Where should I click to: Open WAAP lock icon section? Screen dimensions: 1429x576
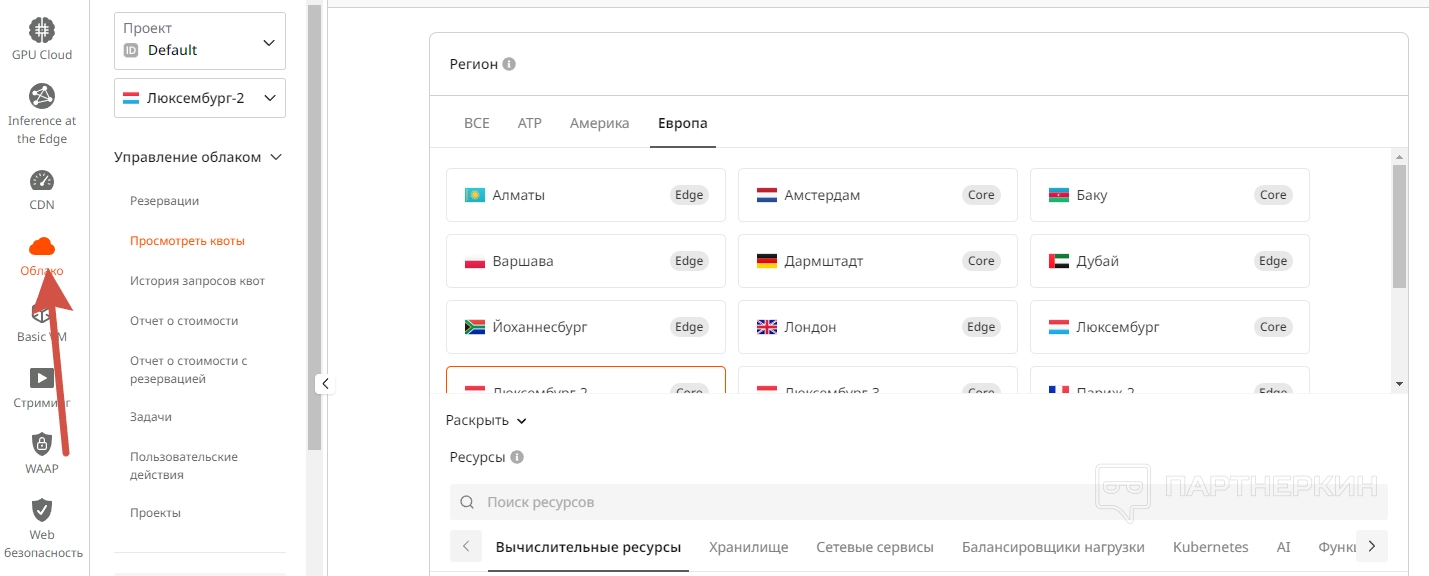coord(42,444)
